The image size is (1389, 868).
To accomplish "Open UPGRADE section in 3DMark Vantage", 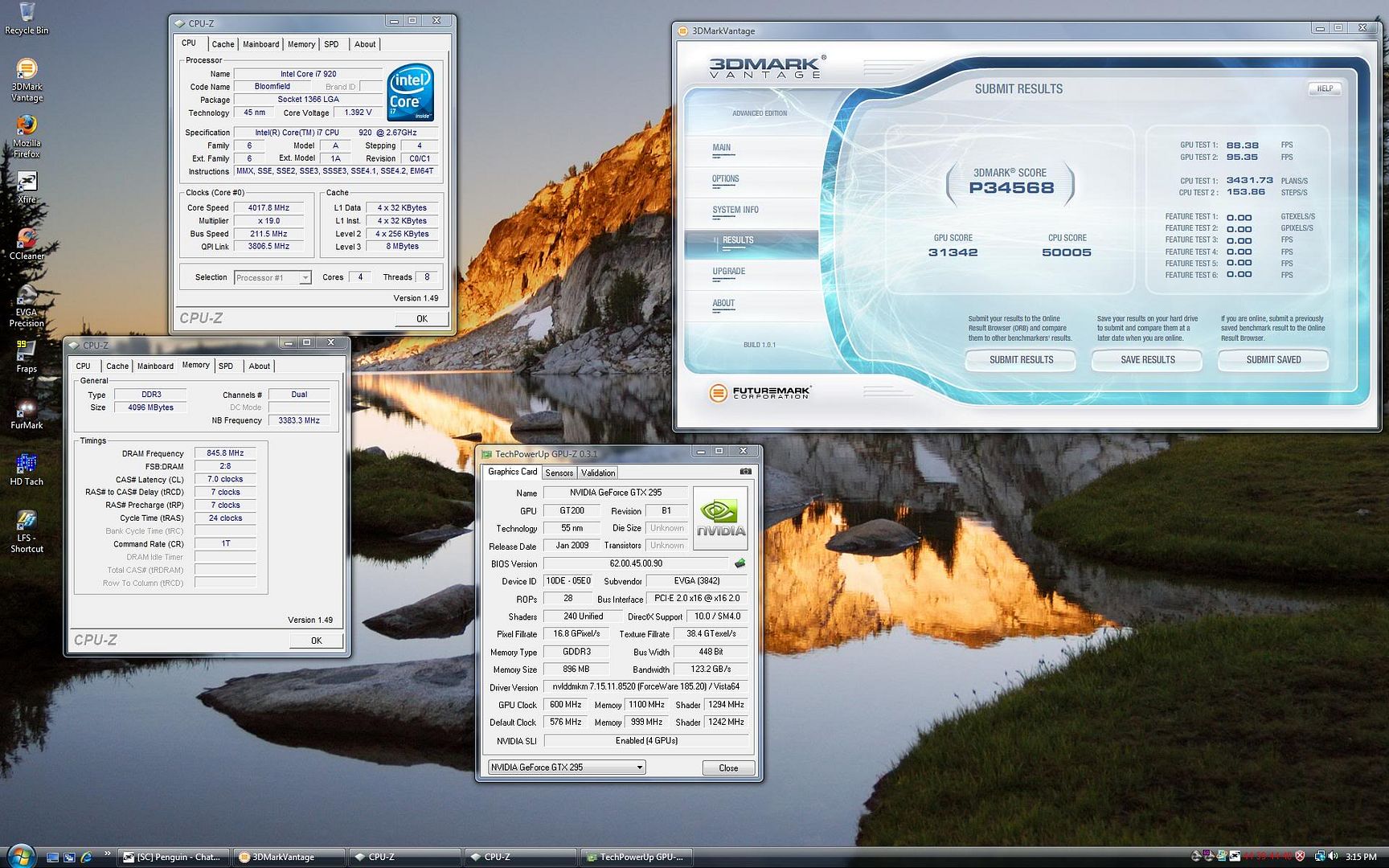I will click(728, 272).
